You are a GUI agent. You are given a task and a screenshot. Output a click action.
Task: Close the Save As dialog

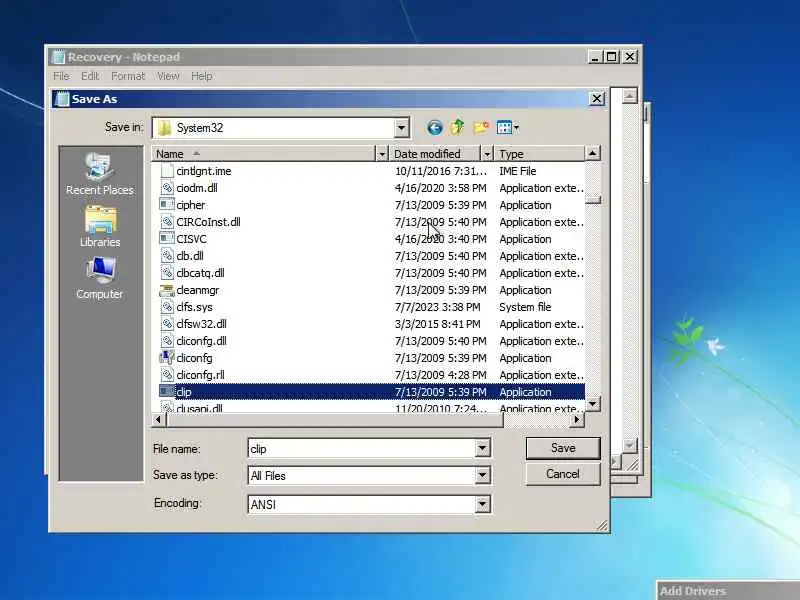[596, 98]
